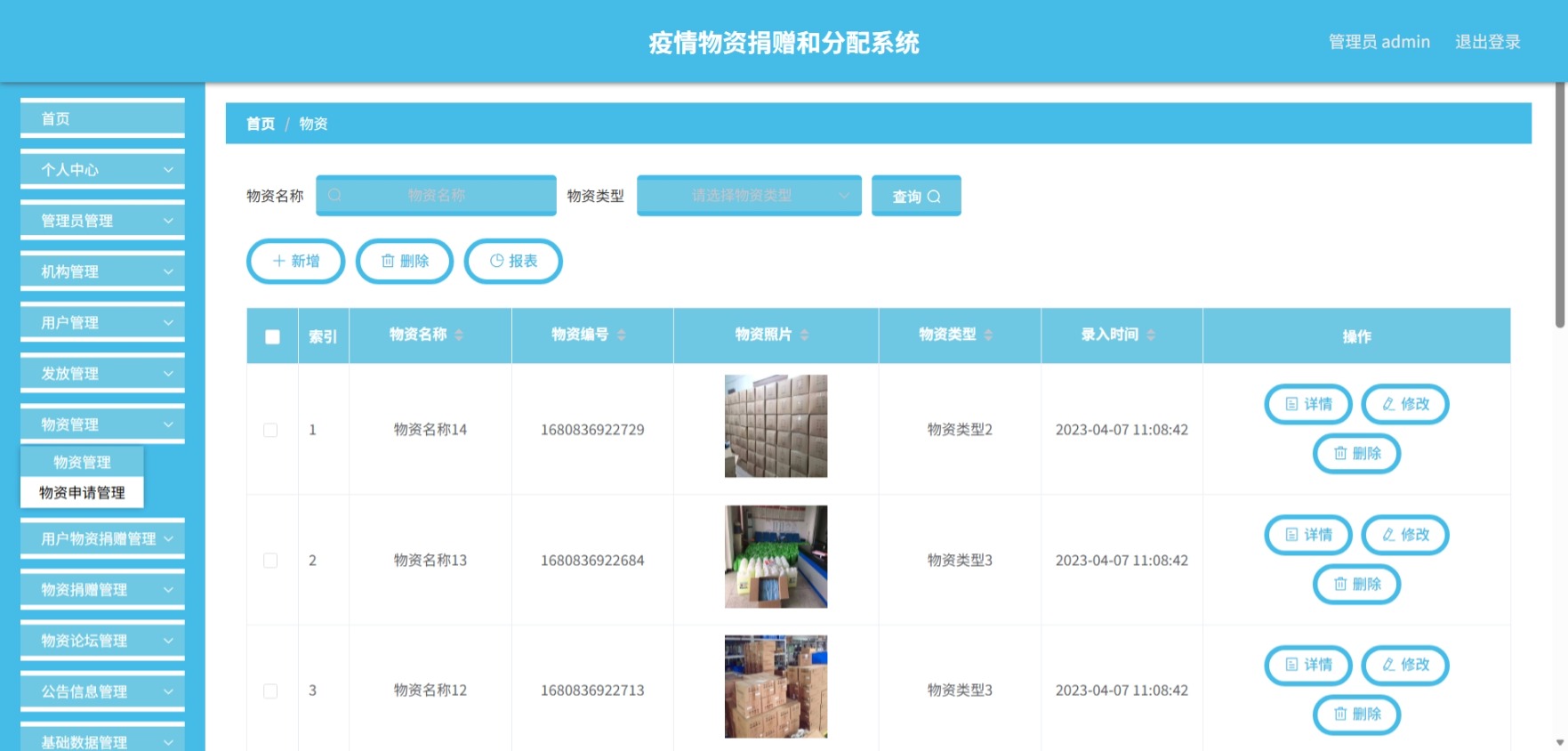Expand 个人中心 sidebar menu

(x=102, y=170)
